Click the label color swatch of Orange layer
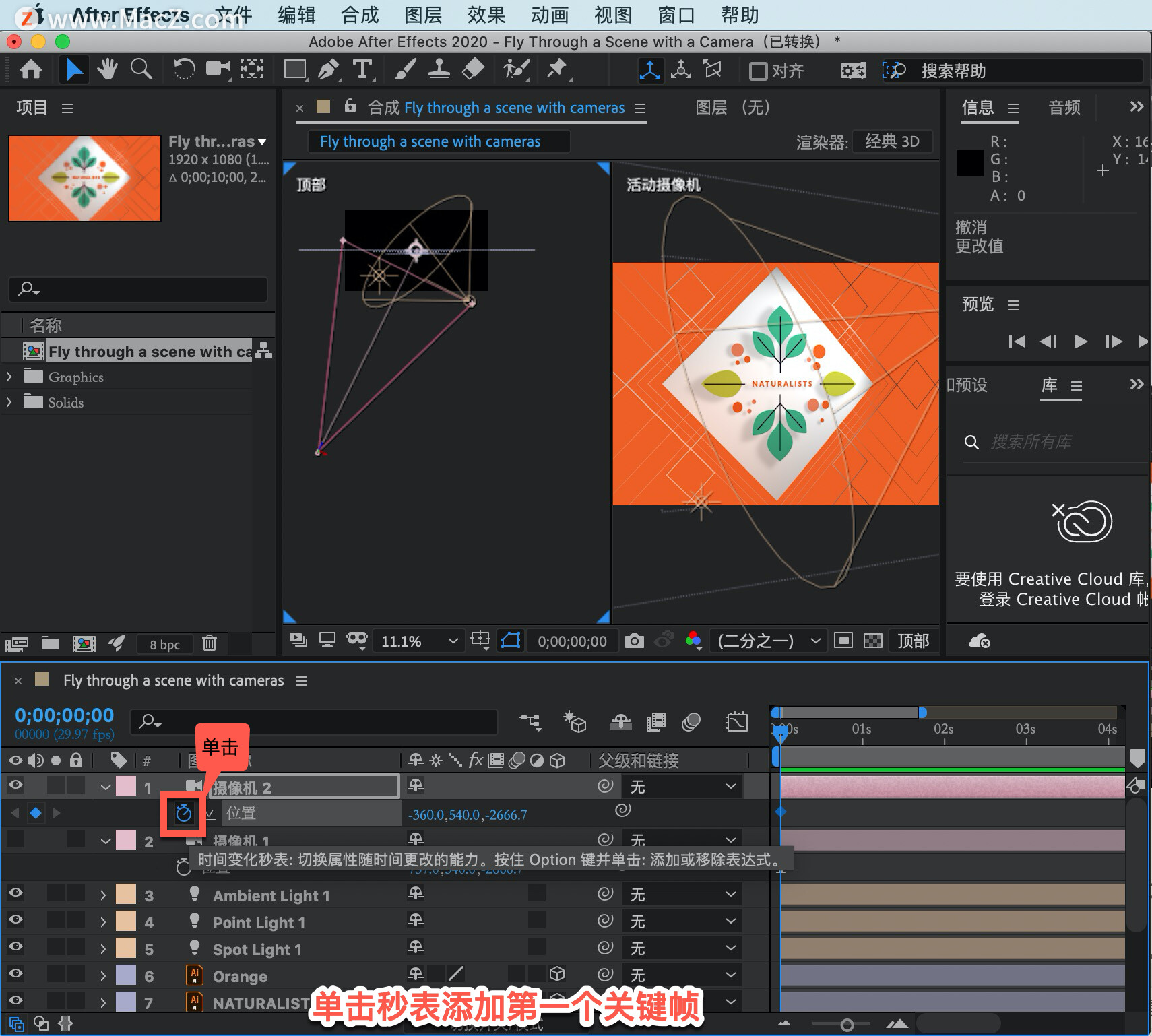Viewport: 1152px width, 1036px height. pos(126,975)
